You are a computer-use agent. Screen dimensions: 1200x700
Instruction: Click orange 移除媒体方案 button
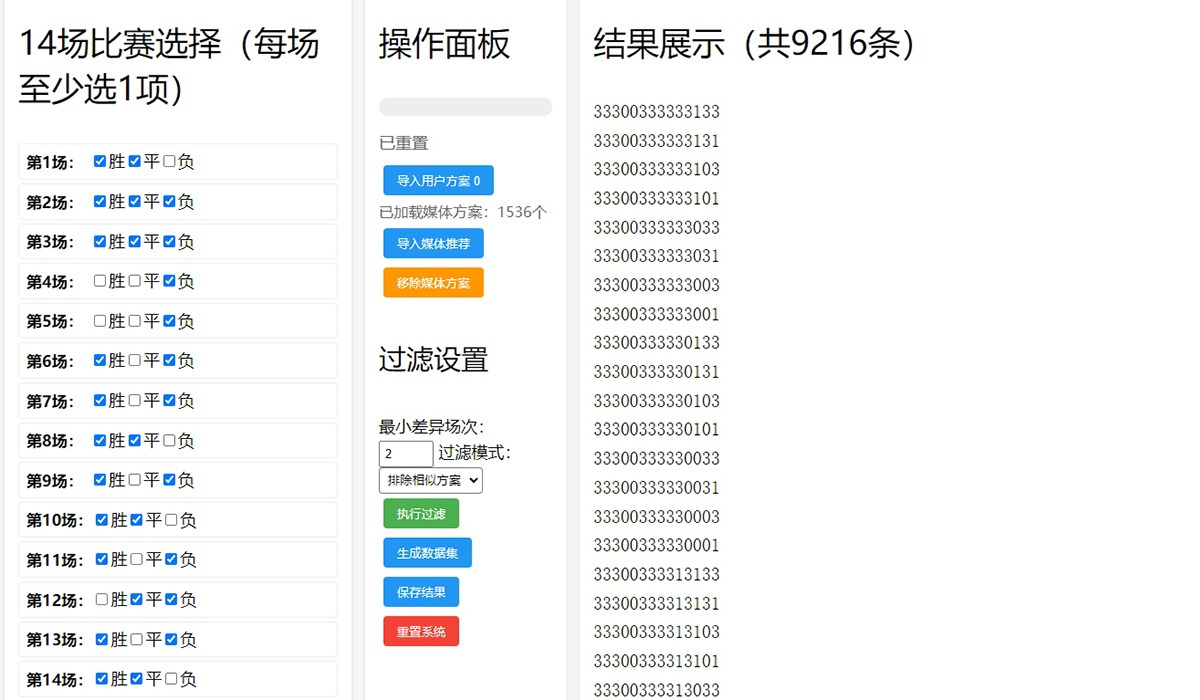point(433,283)
